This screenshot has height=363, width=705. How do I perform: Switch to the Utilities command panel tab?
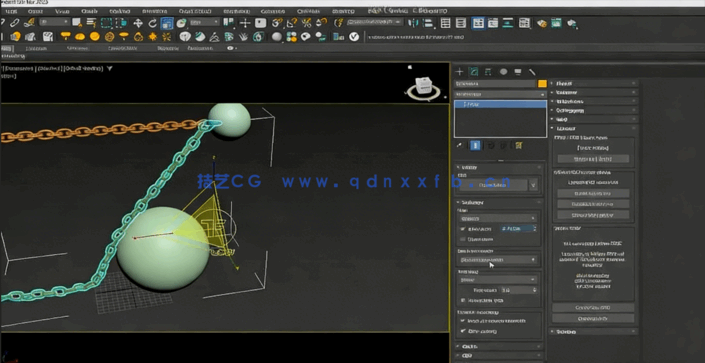[x=532, y=72]
